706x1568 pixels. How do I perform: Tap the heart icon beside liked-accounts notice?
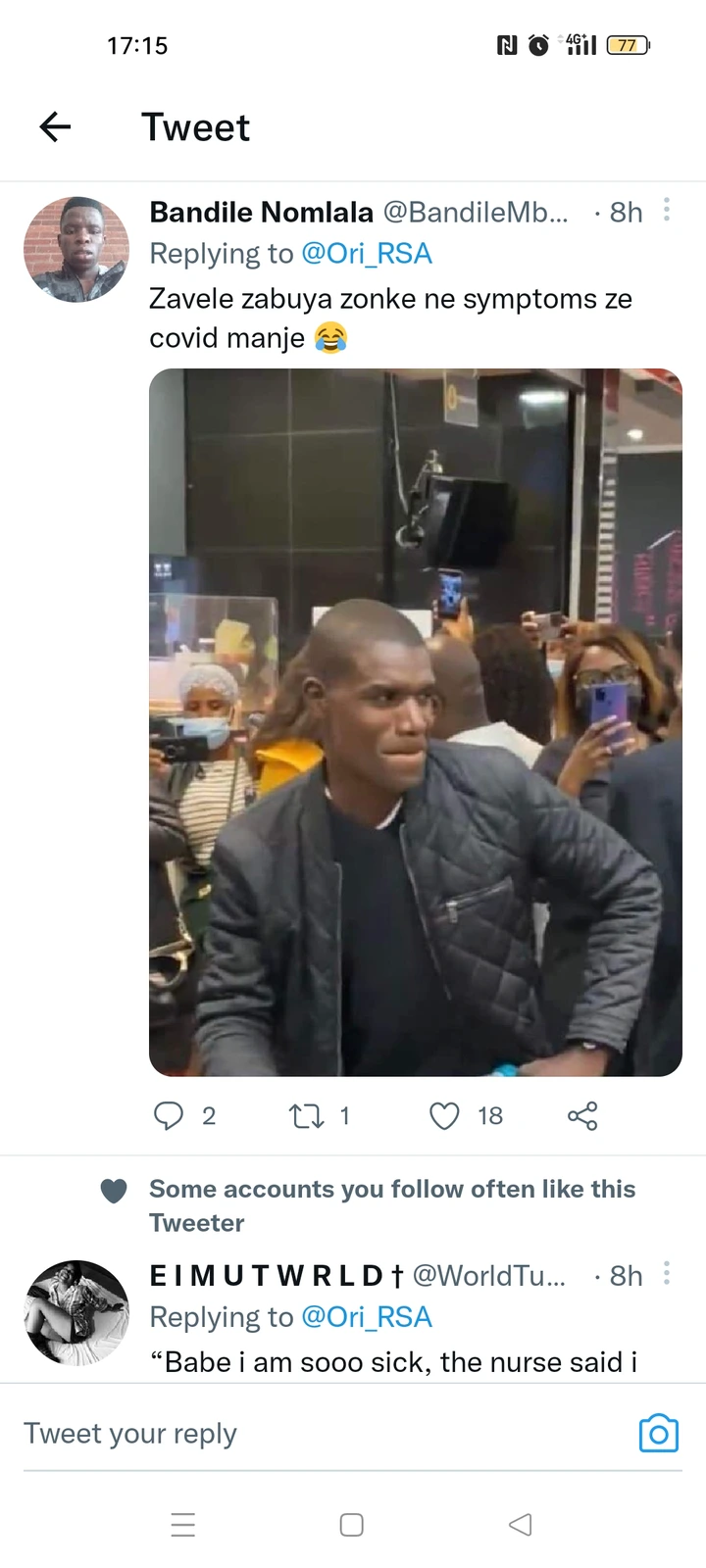[114, 1191]
